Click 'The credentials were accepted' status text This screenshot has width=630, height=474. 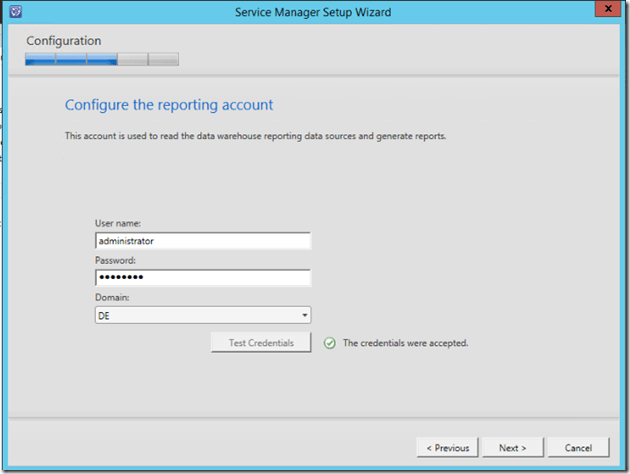tap(405, 343)
